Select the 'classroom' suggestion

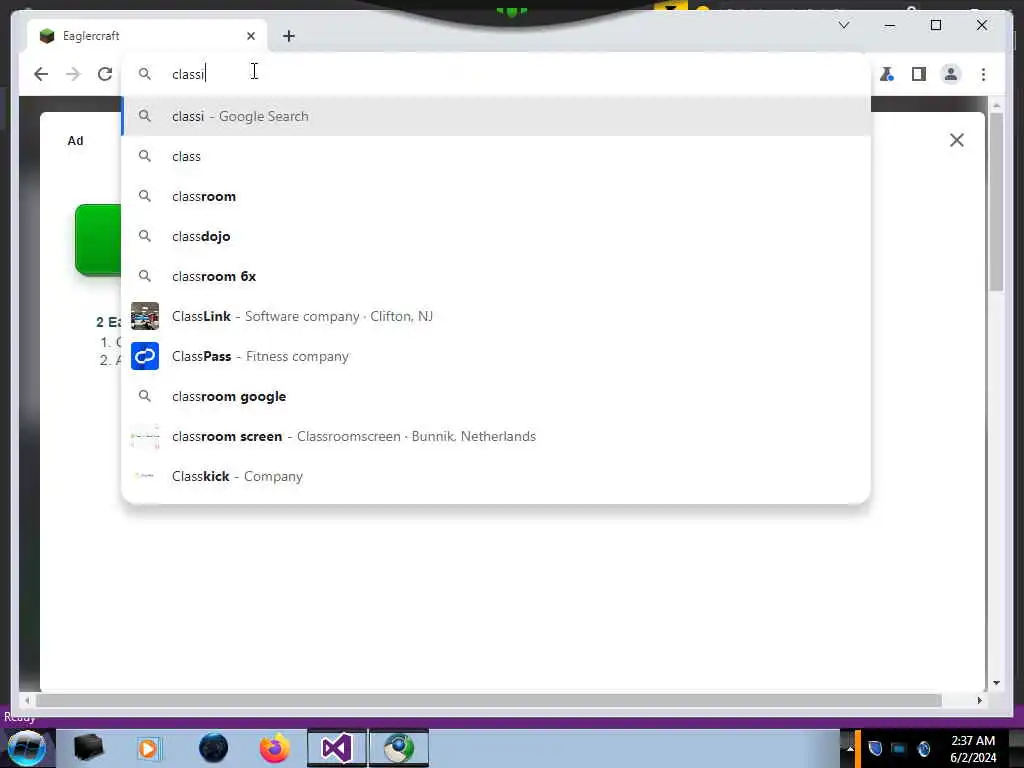(496, 196)
